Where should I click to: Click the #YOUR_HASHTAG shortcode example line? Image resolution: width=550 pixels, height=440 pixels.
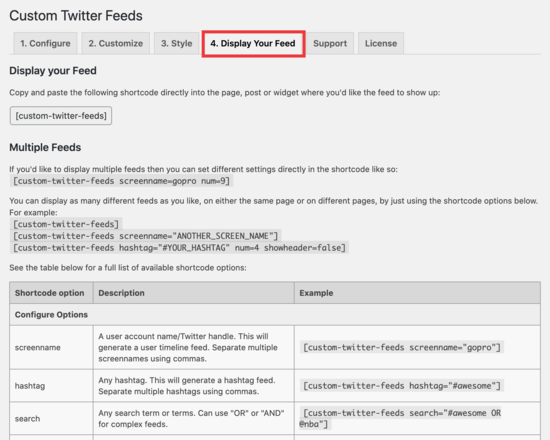(x=179, y=248)
